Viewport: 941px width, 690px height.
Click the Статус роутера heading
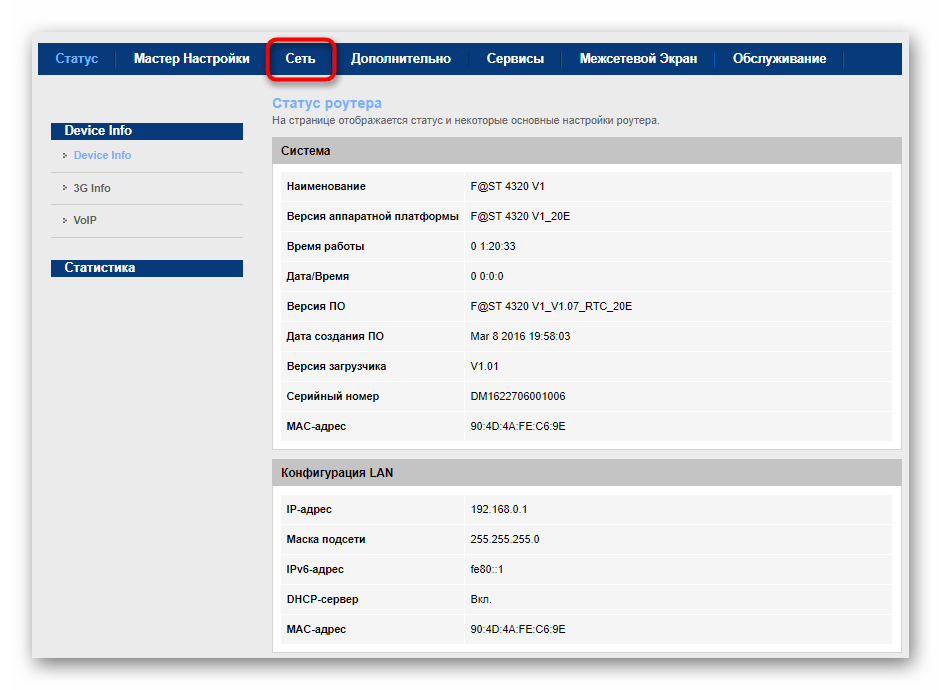coord(326,103)
